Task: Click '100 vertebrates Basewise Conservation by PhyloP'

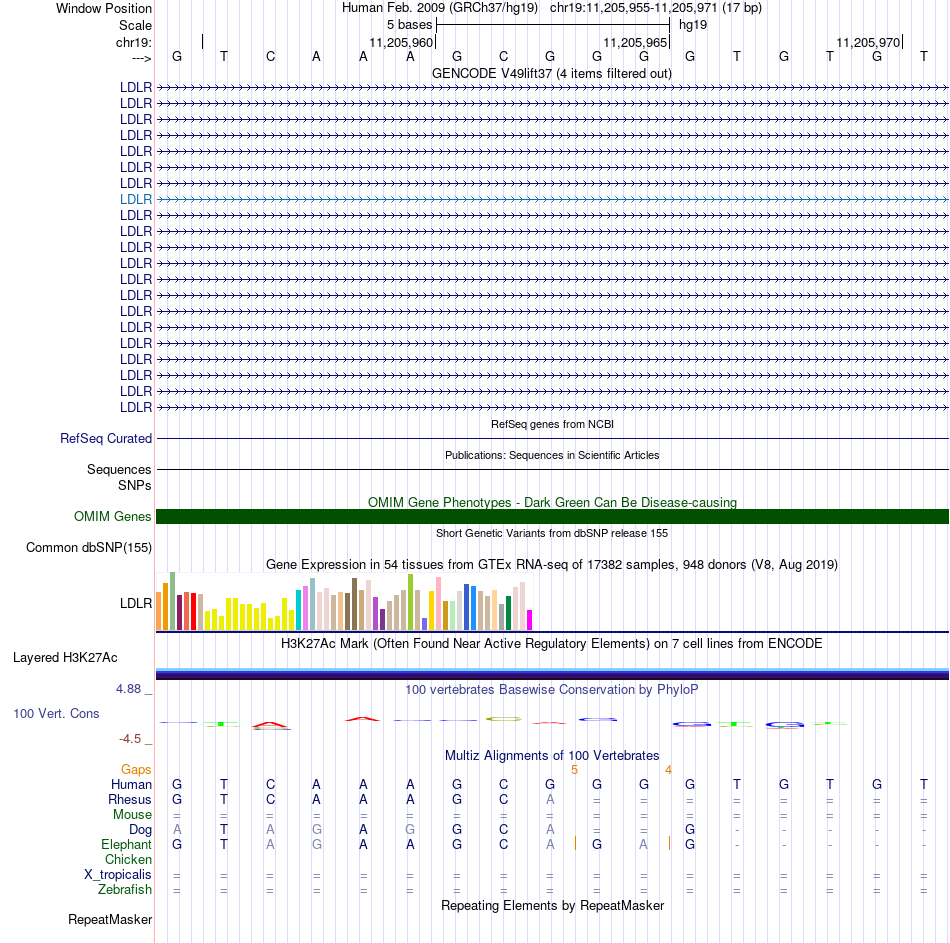Action: click(x=552, y=689)
